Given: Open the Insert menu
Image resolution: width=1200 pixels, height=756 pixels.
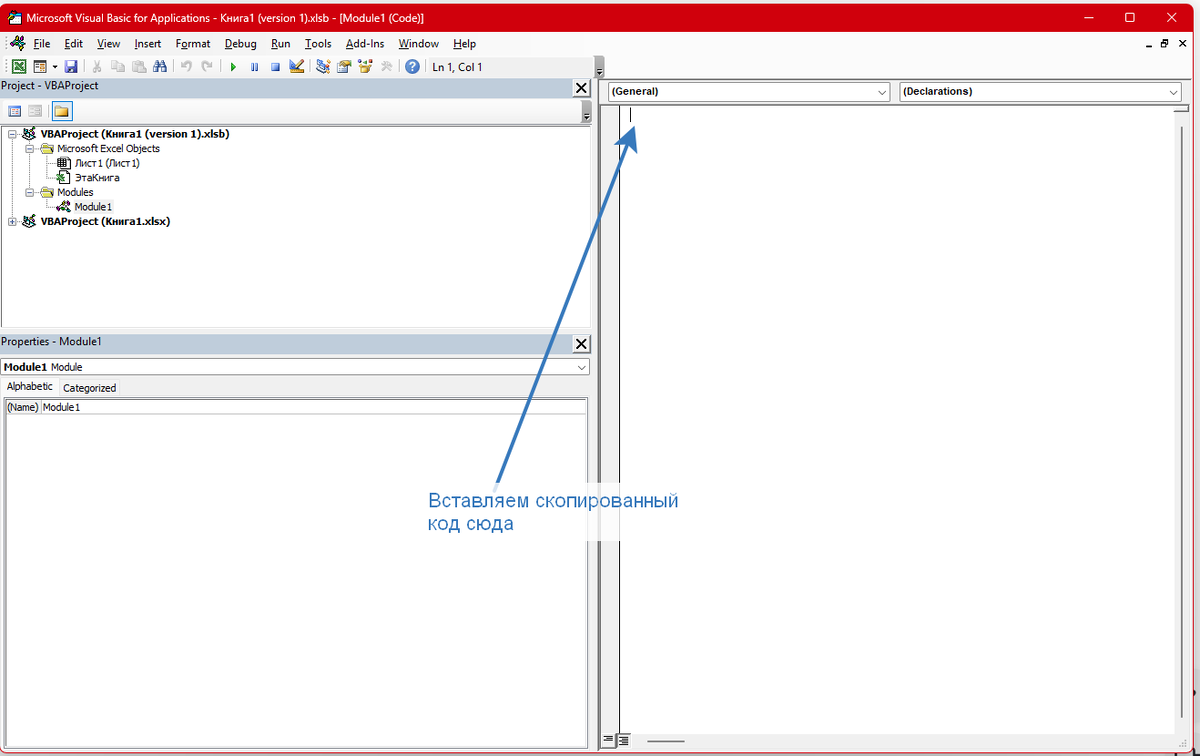Looking at the screenshot, I should click(148, 44).
